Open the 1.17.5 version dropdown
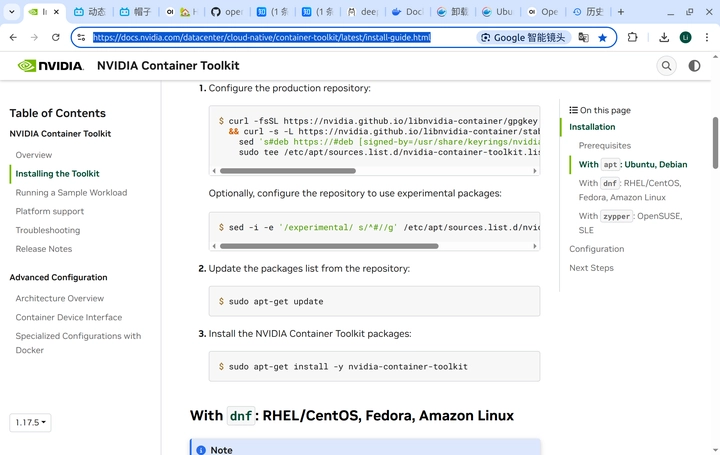Screen dimensions: 720x455 (30, 422)
